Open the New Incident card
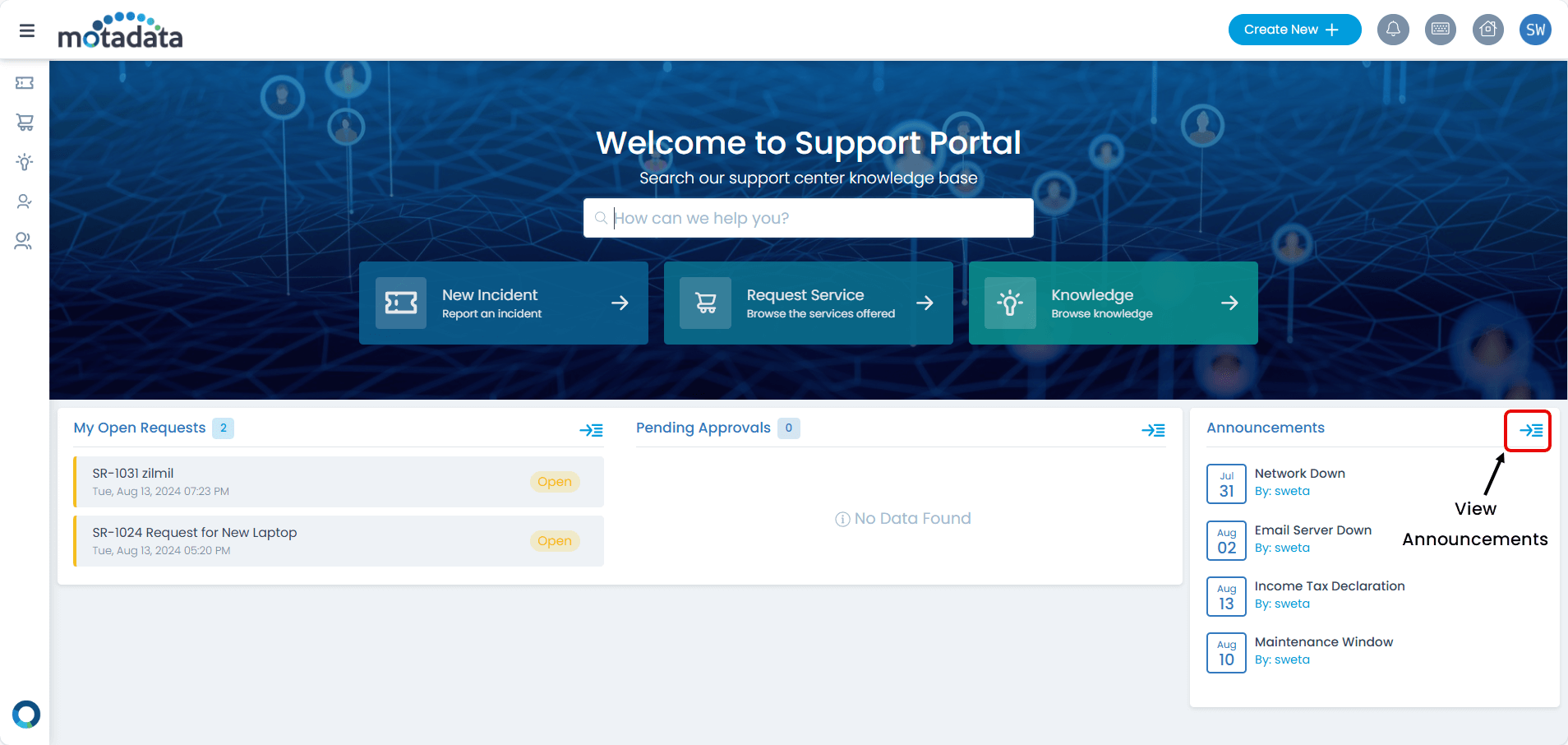Screen dimensions: 1568x745 (503, 303)
